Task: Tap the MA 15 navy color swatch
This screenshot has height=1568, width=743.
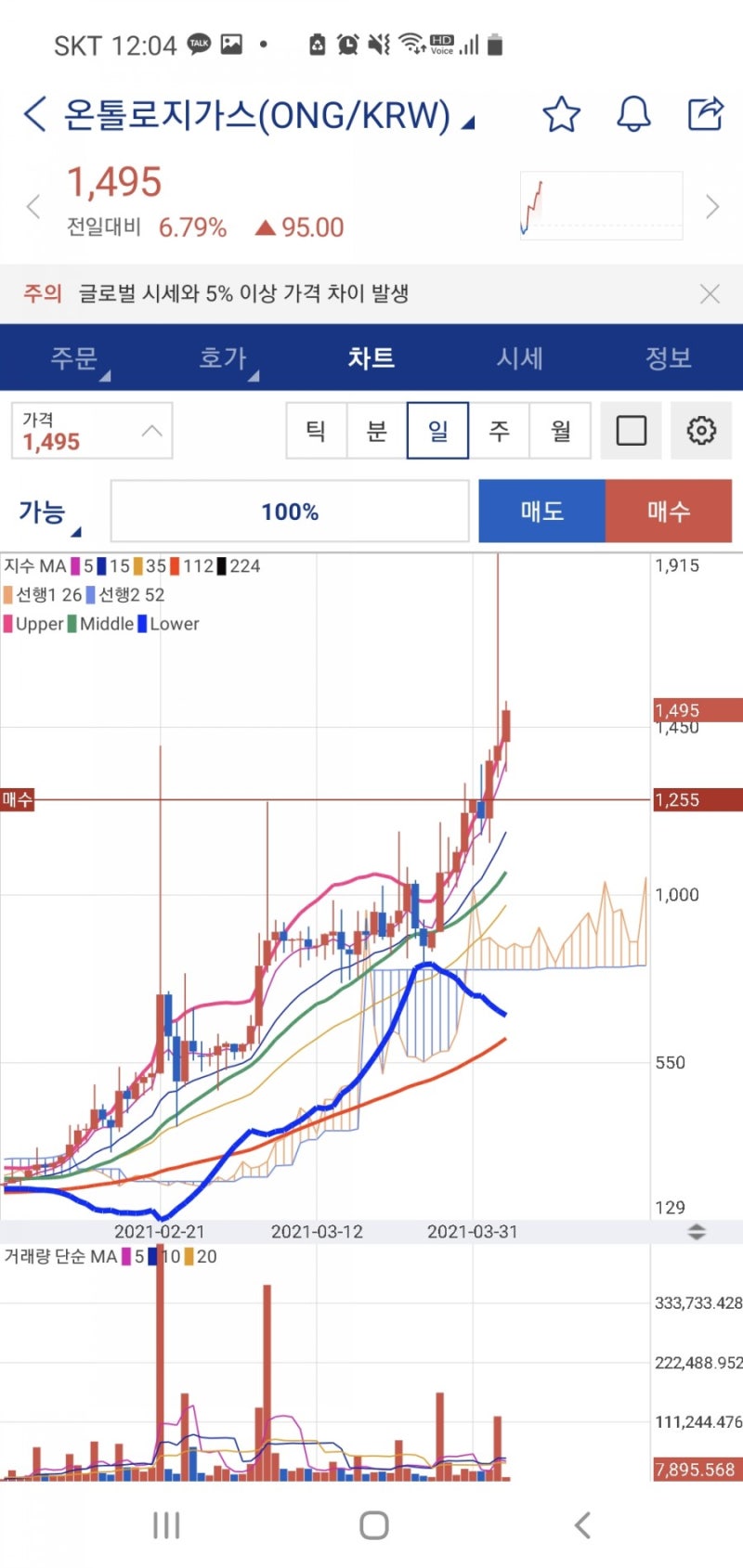Action: [101, 566]
